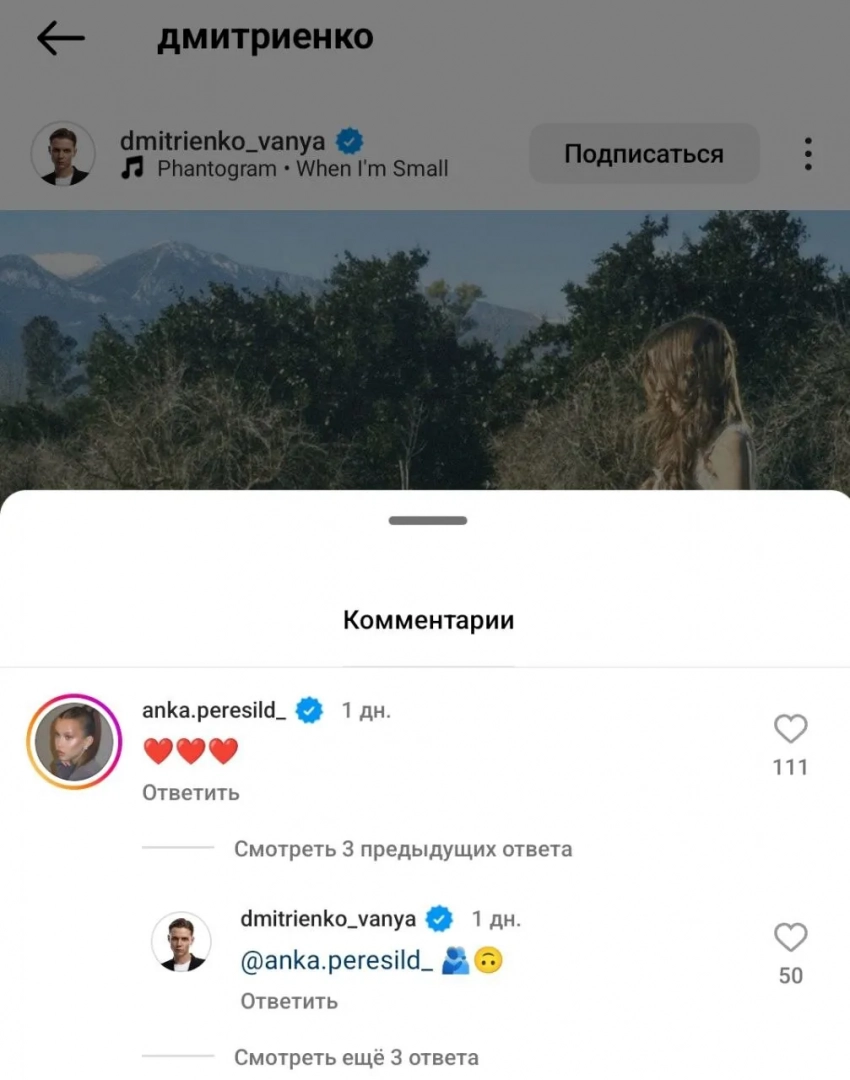Open Phantogram When I'm Small audio

tap(302, 168)
